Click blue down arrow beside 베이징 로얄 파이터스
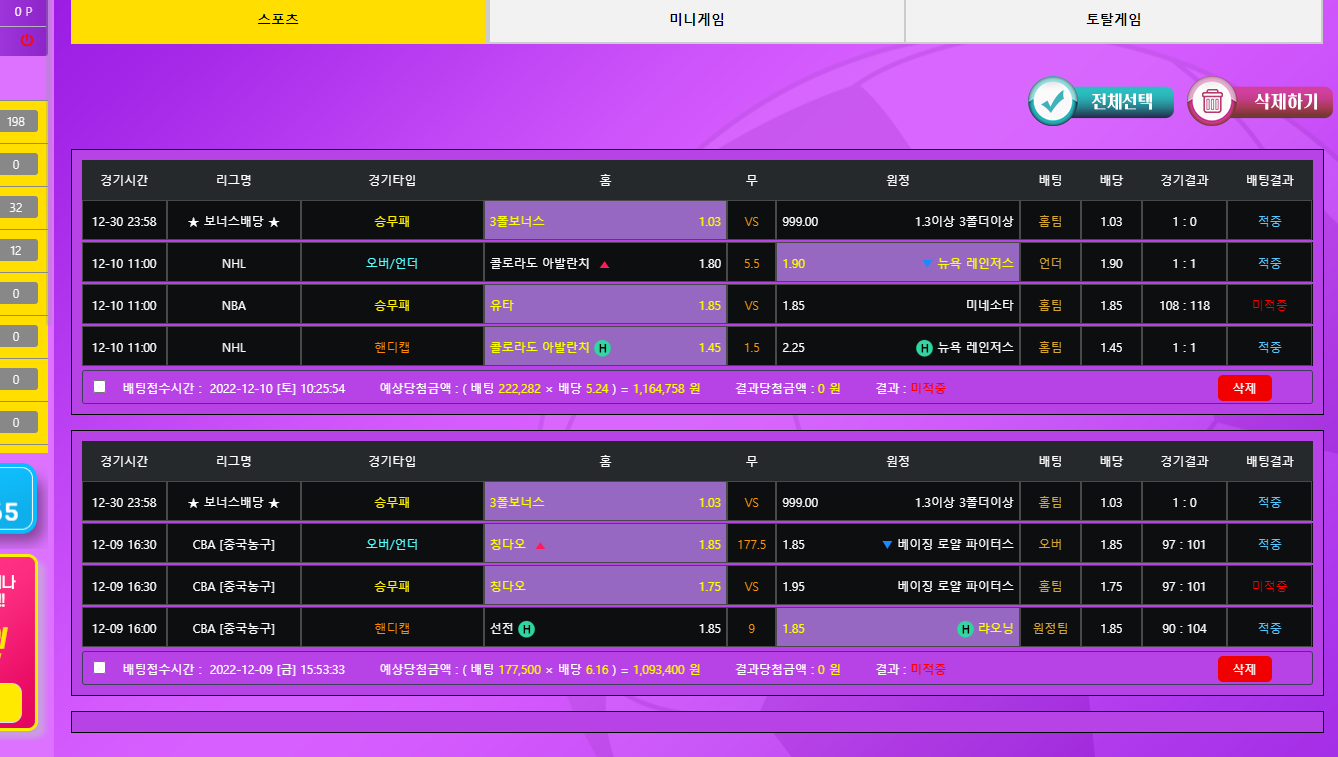The height and width of the screenshot is (757, 1338). pyautogui.click(x=887, y=545)
